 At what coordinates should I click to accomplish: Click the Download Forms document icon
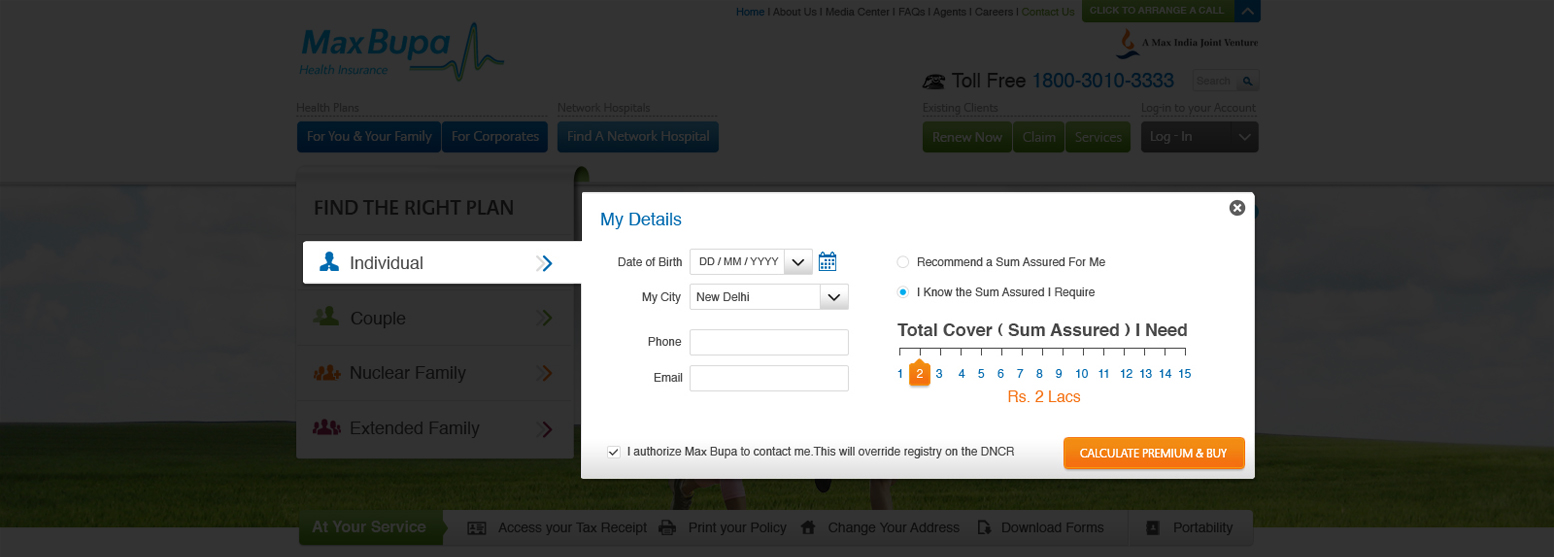(984, 528)
